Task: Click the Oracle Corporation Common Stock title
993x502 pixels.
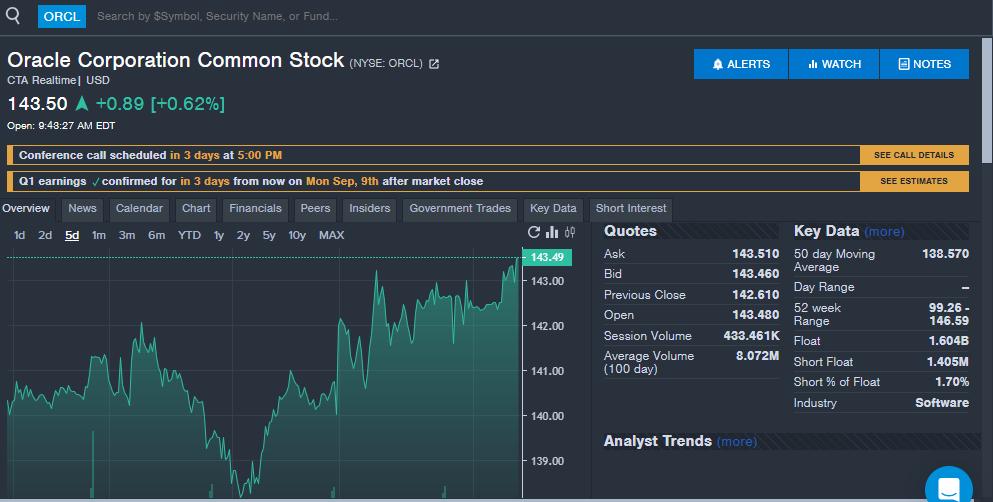Action: pos(175,60)
